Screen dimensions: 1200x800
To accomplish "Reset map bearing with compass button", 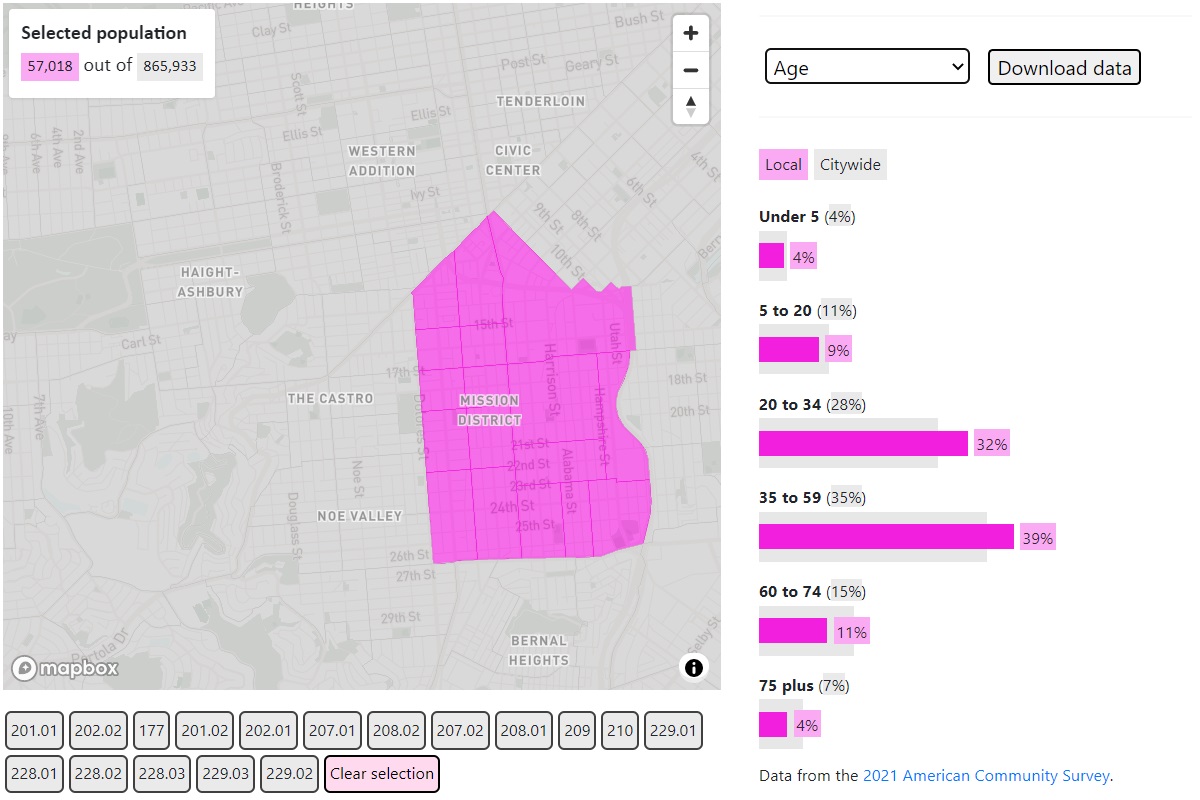I will tap(690, 106).
